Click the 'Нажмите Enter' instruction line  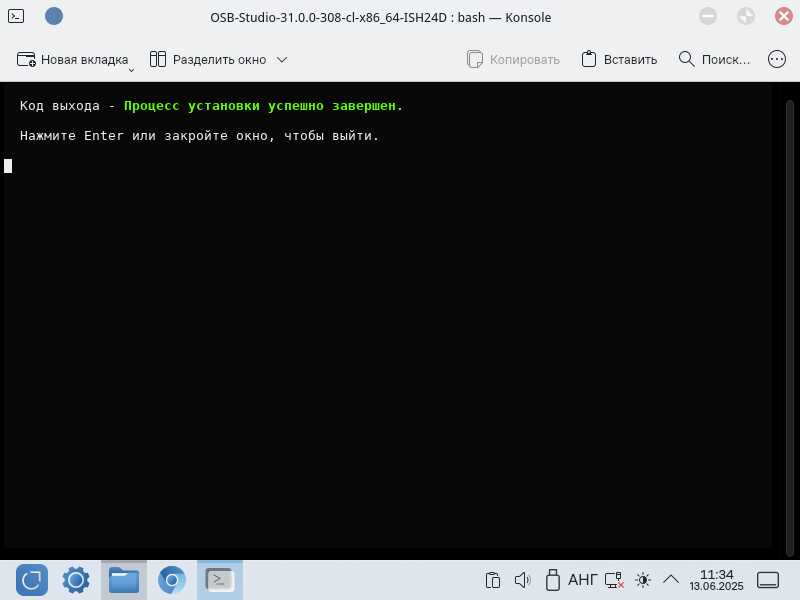click(x=199, y=136)
